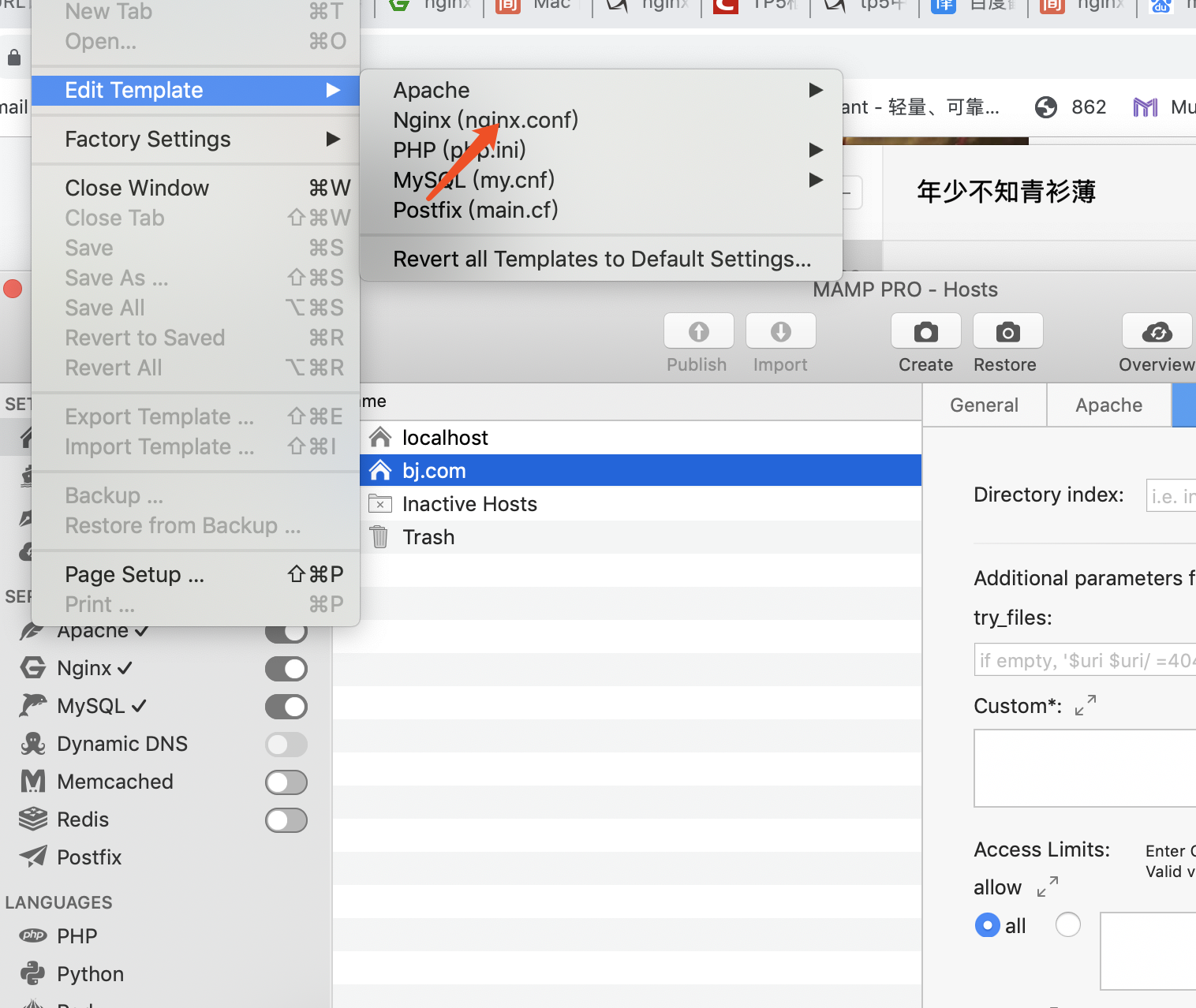The height and width of the screenshot is (1008, 1196).
Task: Open PHP language settings in sidebar
Action: click(x=77, y=935)
